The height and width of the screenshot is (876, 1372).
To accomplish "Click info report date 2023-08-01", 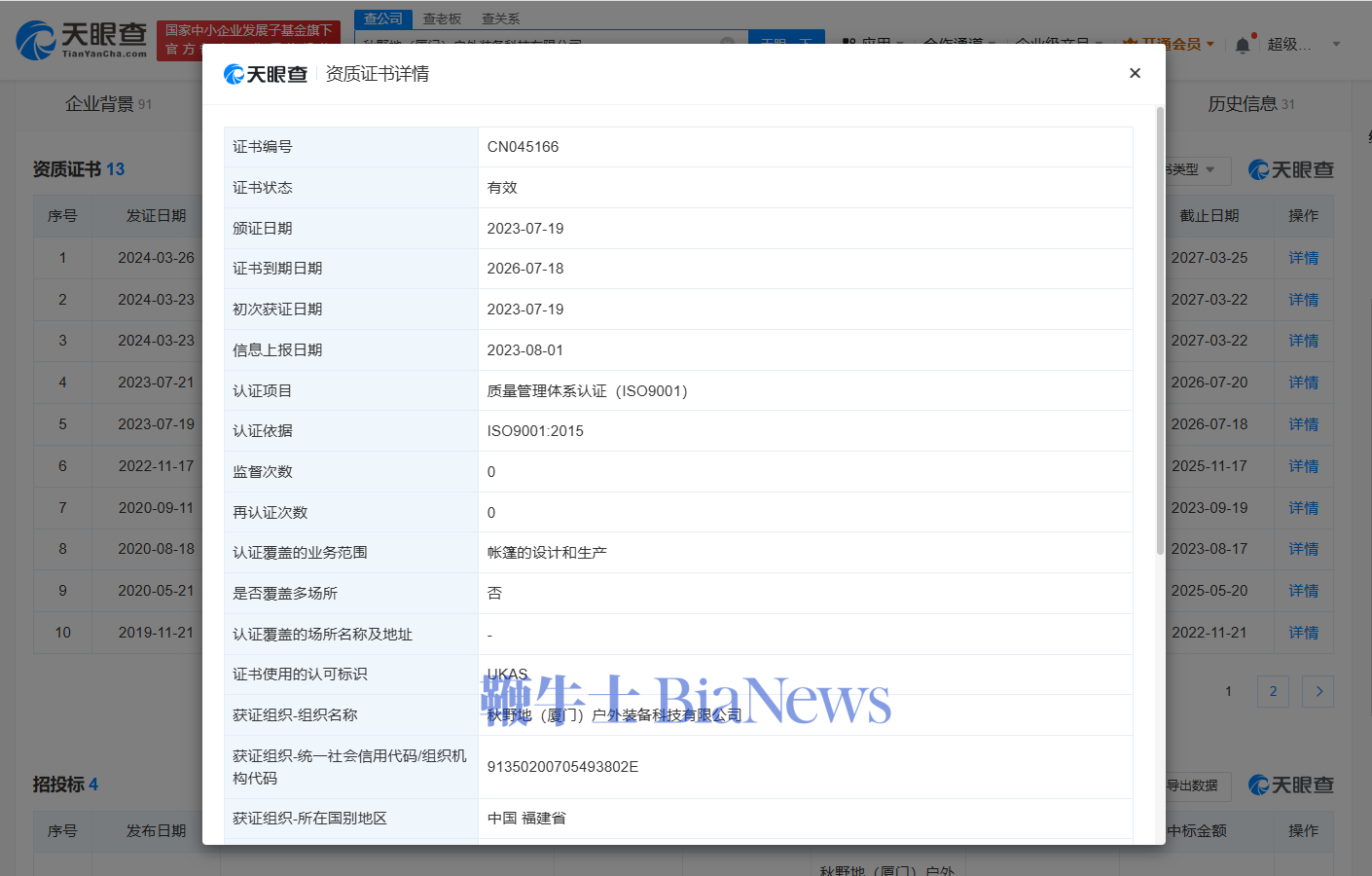I will (525, 350).
